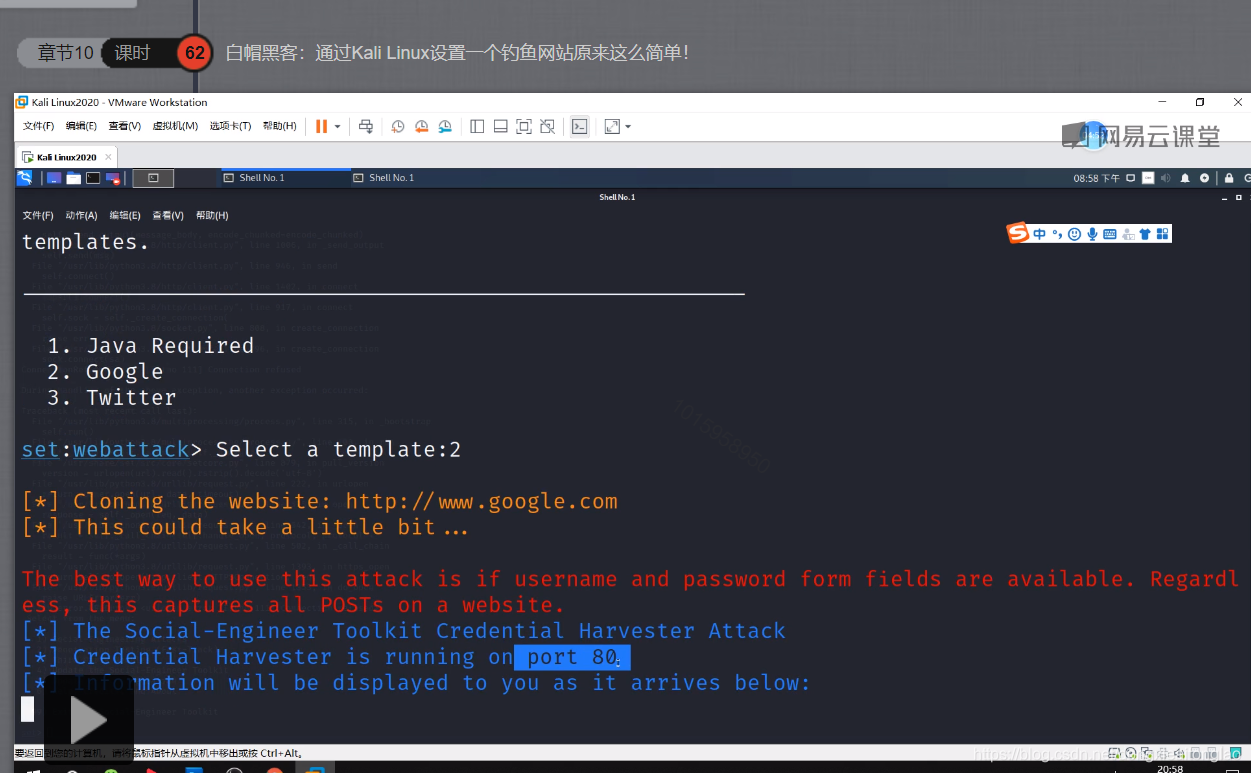Click the Sogou voice input microphone icon
Screen dimensions: 1251x773
pos(1092,234)
